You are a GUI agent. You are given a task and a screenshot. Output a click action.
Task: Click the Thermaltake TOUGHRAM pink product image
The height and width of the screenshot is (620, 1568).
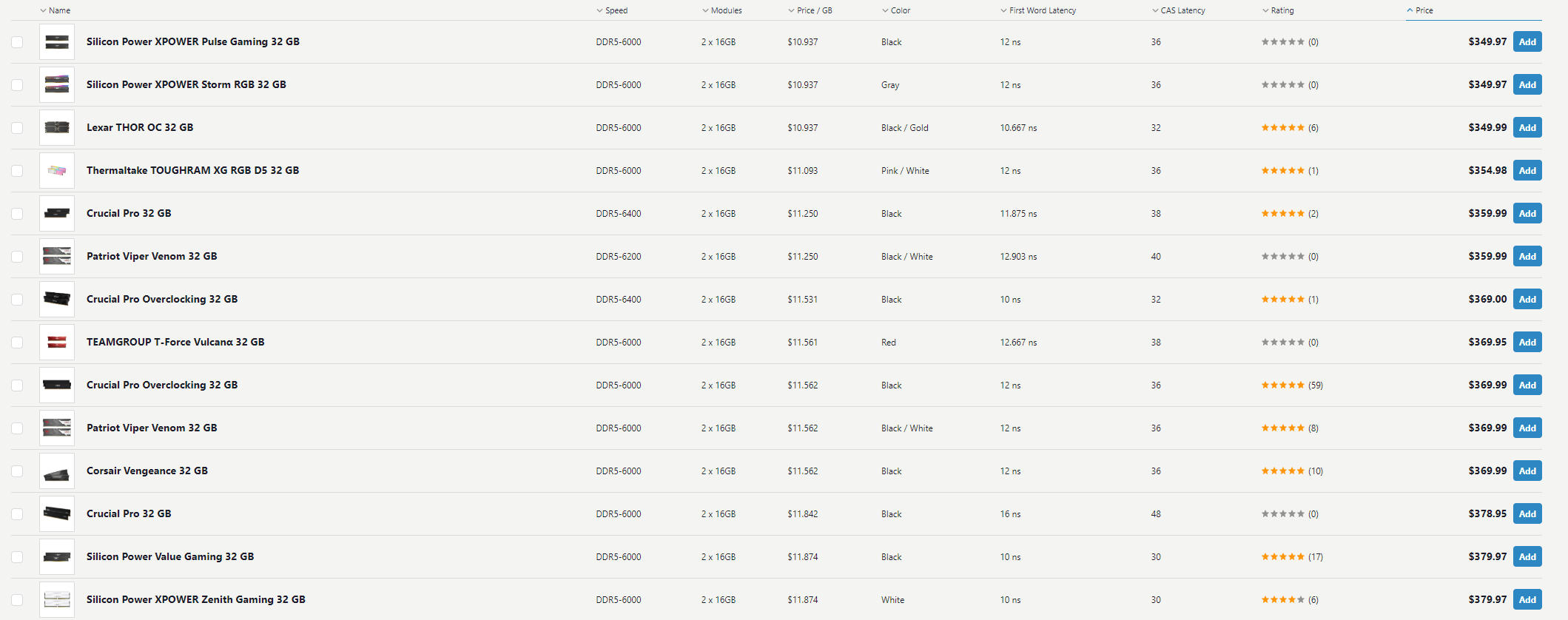click(56, 170)
